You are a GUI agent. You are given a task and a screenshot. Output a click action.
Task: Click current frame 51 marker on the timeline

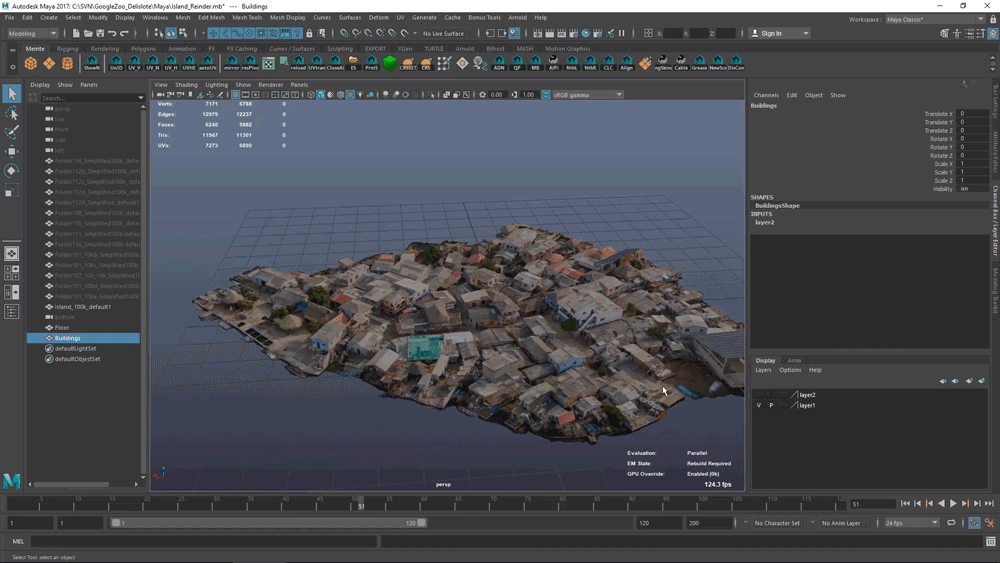tap(361, 504)
